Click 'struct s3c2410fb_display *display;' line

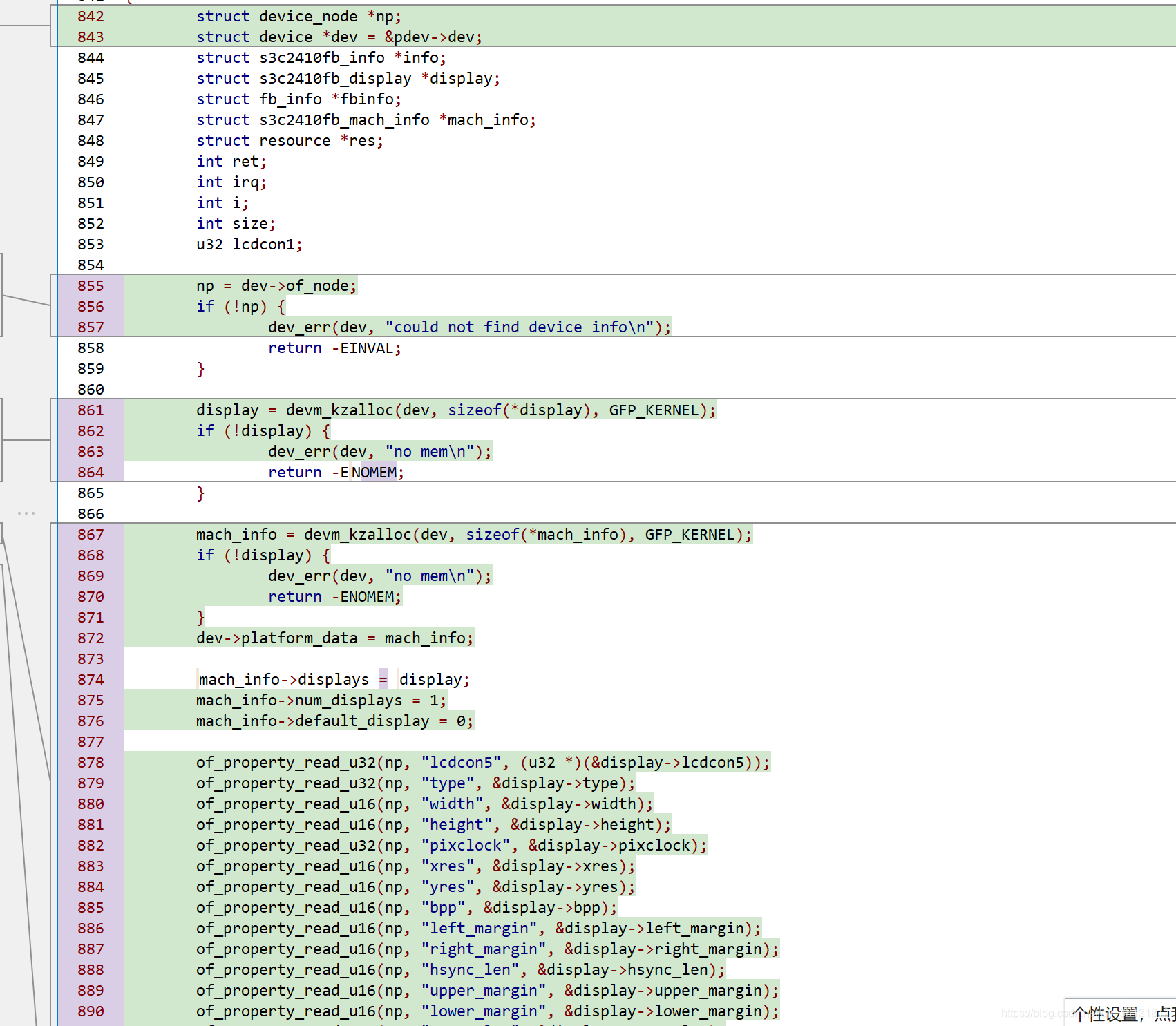(x=348, y=78)
